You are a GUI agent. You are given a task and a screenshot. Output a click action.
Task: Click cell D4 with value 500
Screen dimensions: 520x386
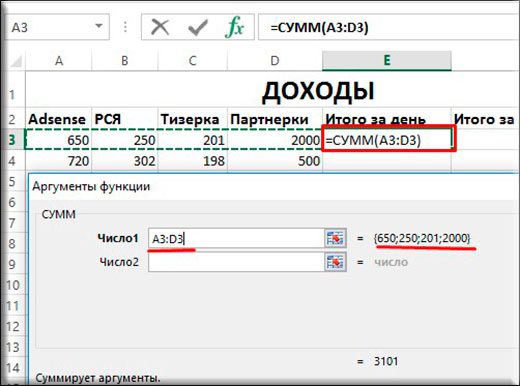click(x=275, y=161)
